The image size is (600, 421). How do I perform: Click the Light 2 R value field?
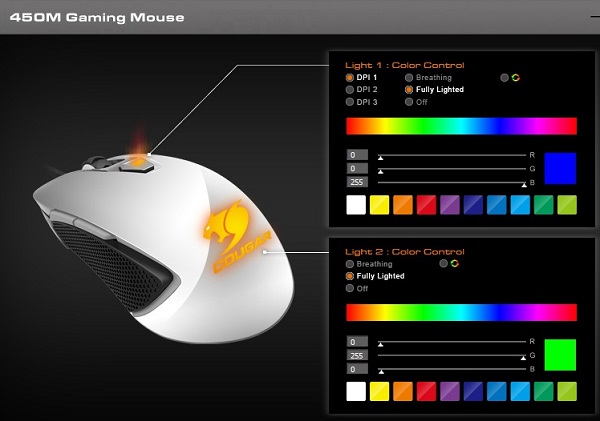pos(357,342)
